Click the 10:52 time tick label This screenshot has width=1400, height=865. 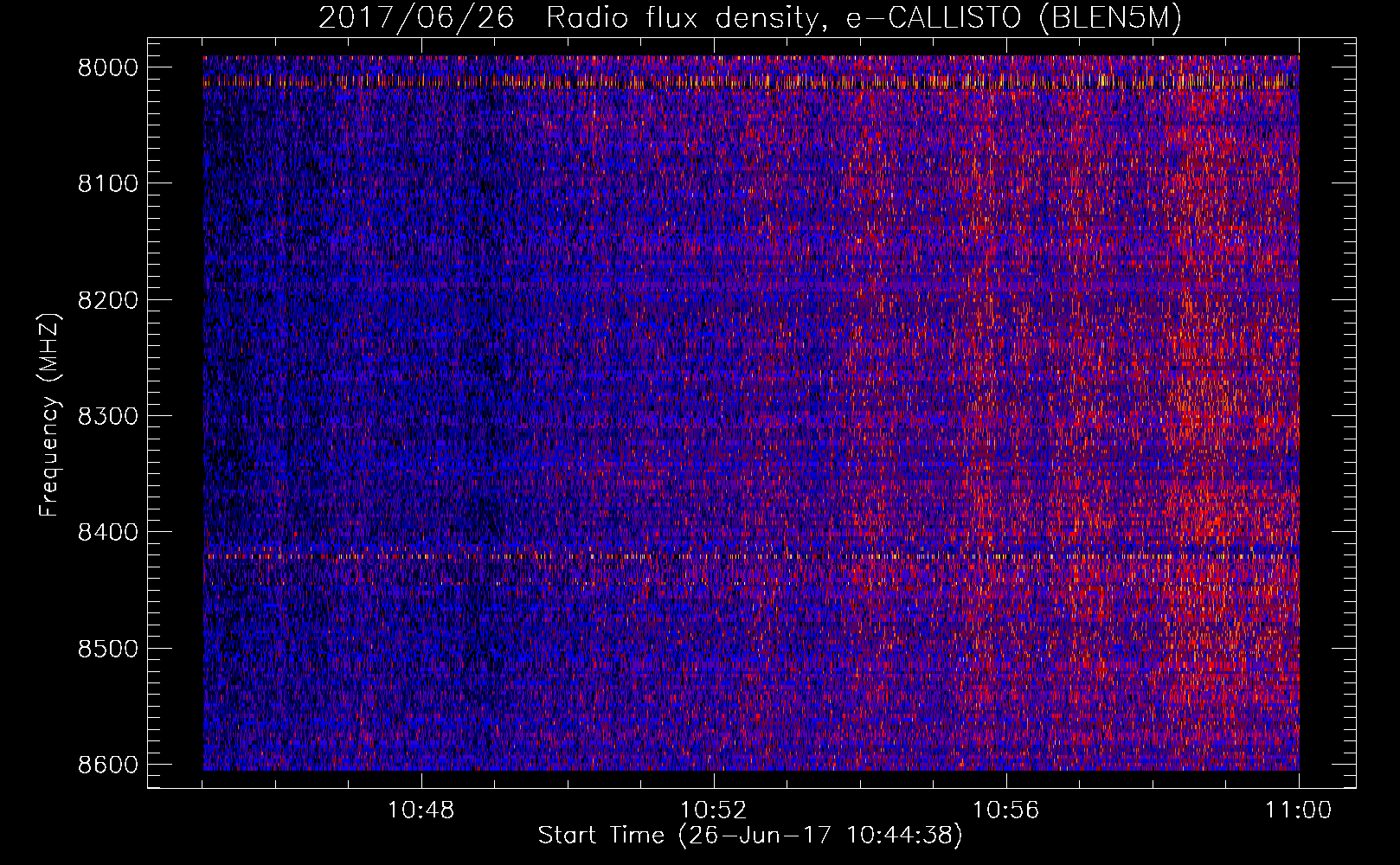click(x=714, y=811)
